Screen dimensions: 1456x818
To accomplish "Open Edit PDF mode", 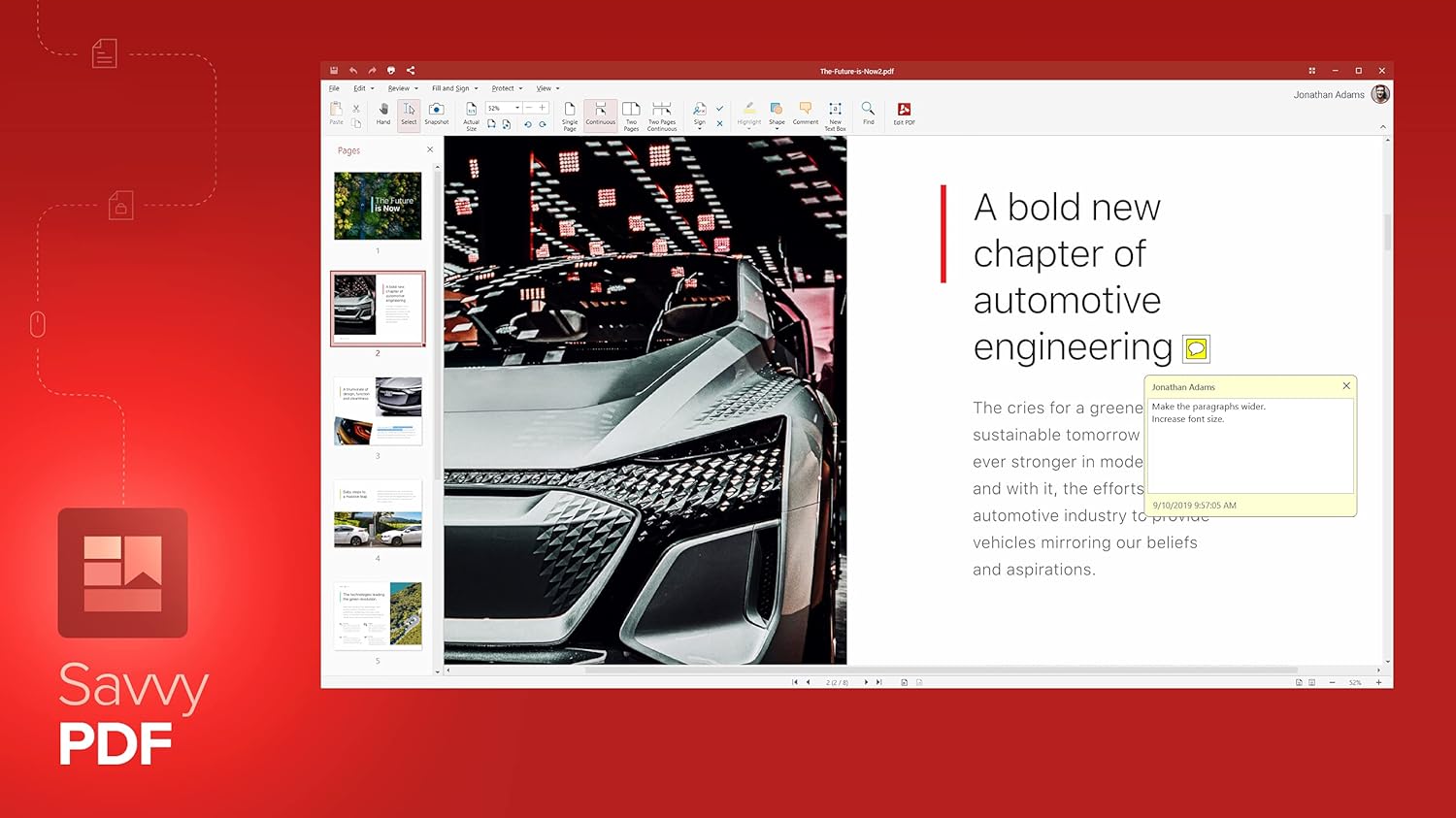I will pos(903,111).
